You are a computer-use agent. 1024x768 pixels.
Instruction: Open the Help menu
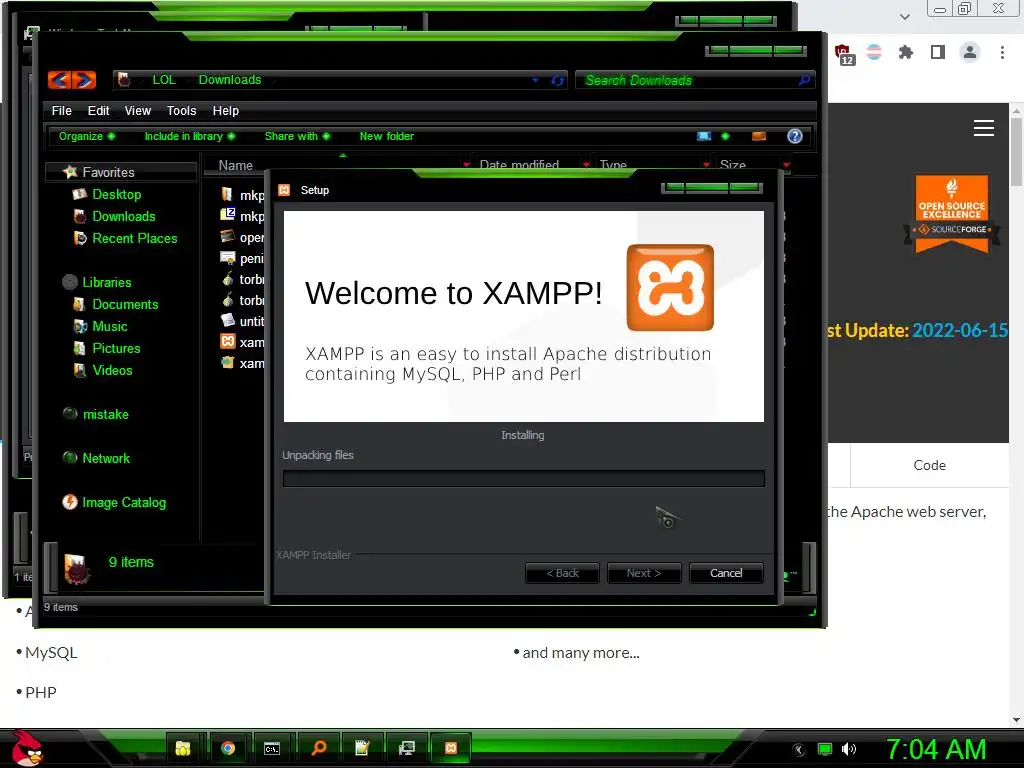tap(226, 110)
